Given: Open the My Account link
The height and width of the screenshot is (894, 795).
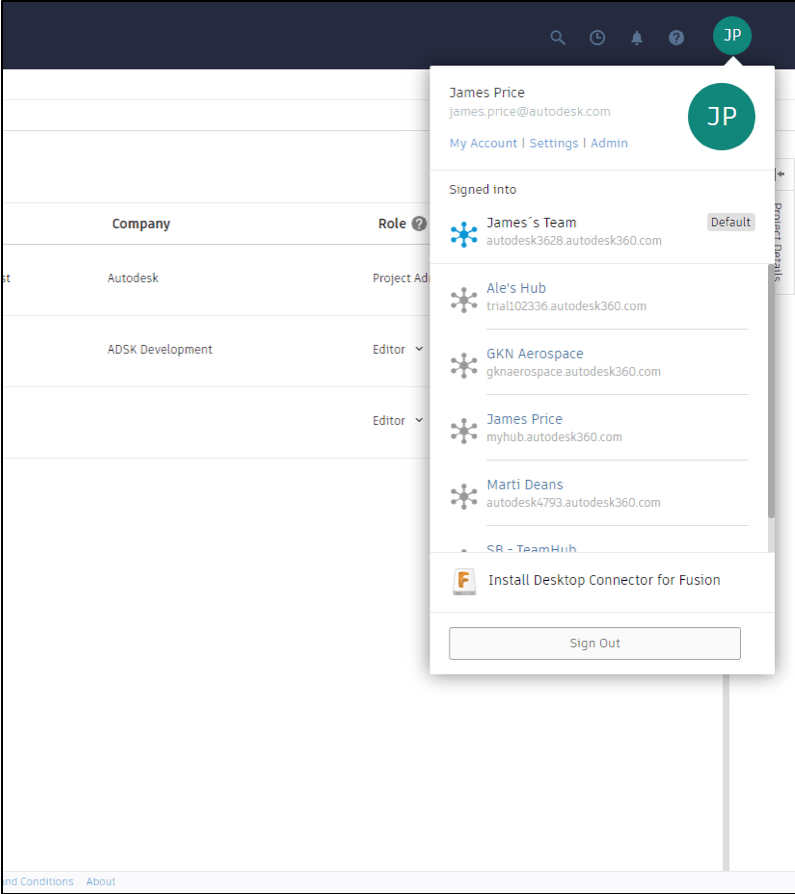Looking at the screenshot, I should click(x=483, y=143).
